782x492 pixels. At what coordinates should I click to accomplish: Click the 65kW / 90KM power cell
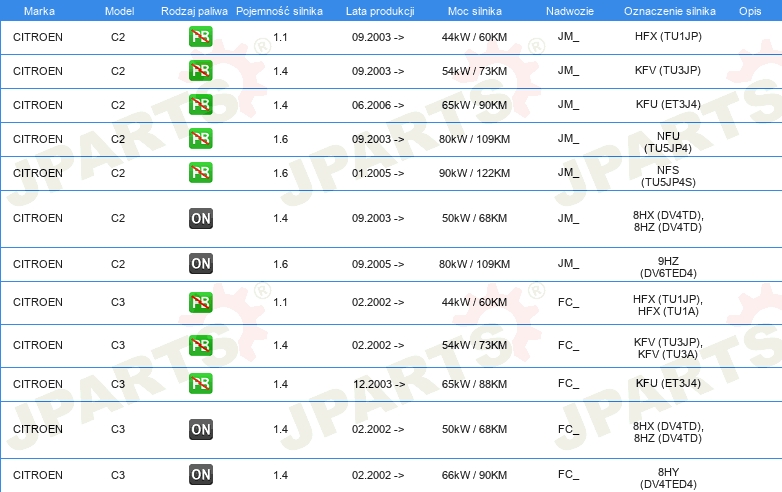[474, 105]
